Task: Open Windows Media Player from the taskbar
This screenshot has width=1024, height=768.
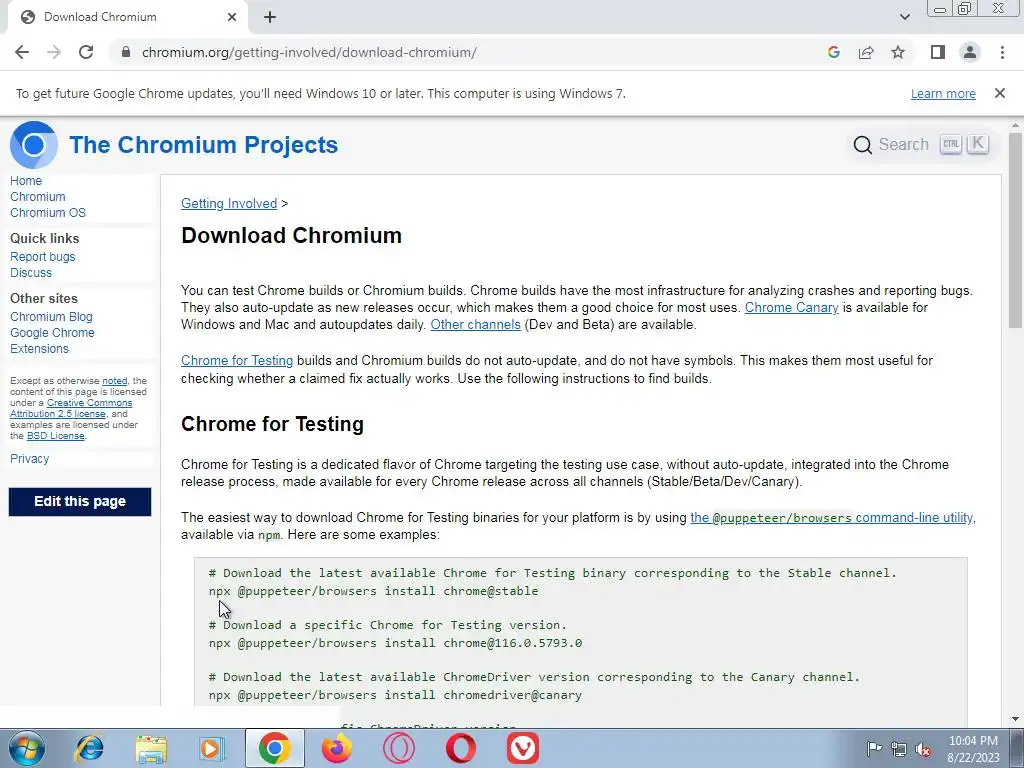Action: tap(212, 748)
